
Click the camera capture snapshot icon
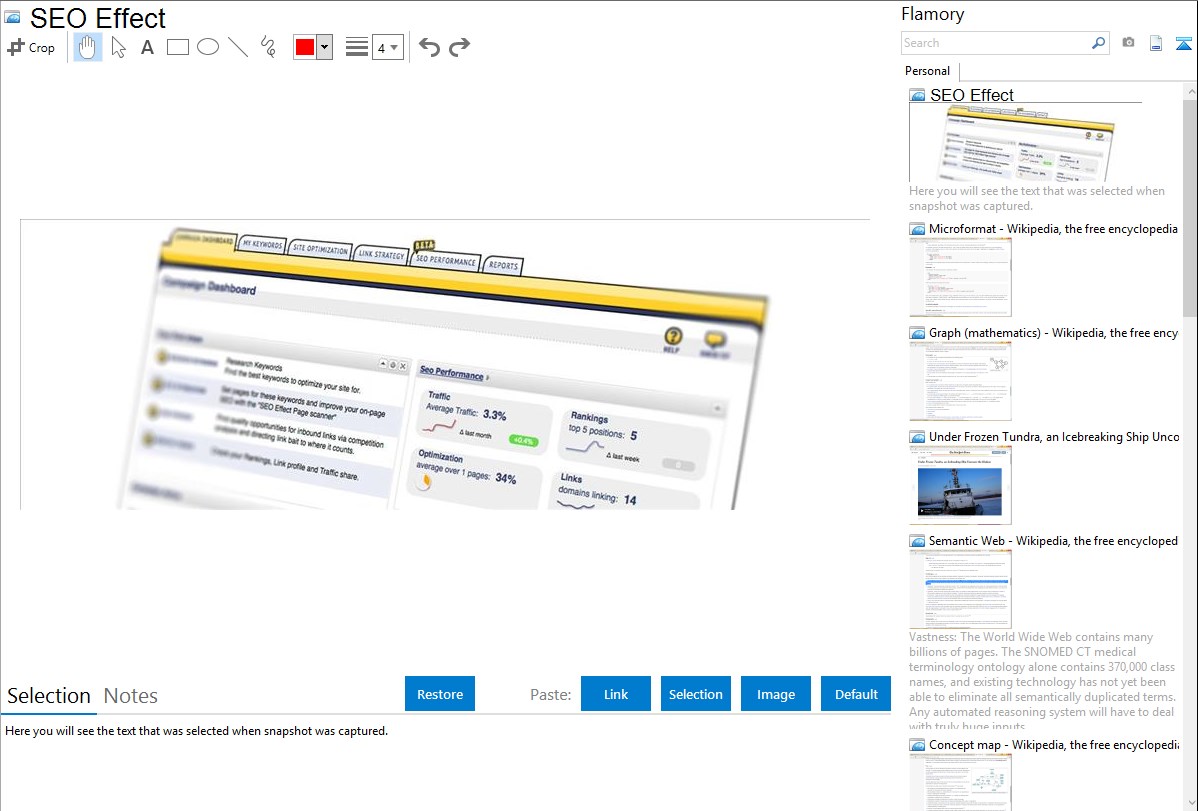tap(1128, 43)
